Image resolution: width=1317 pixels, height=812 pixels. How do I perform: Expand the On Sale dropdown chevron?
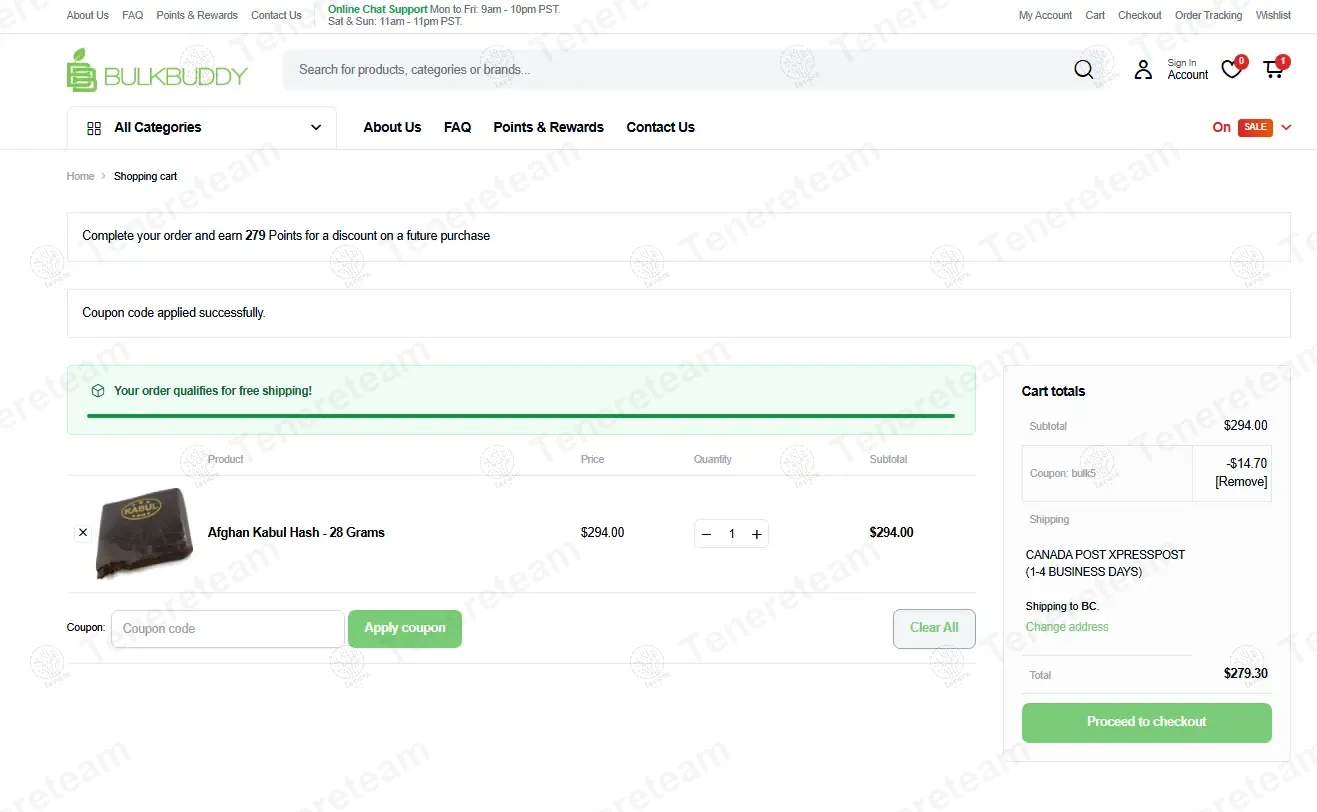tap(1286, 128)
